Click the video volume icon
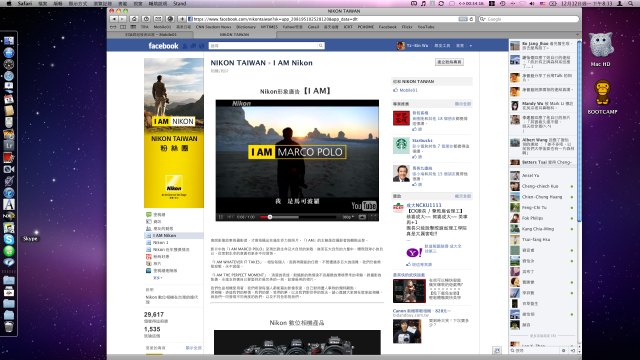 click(231, 217)
